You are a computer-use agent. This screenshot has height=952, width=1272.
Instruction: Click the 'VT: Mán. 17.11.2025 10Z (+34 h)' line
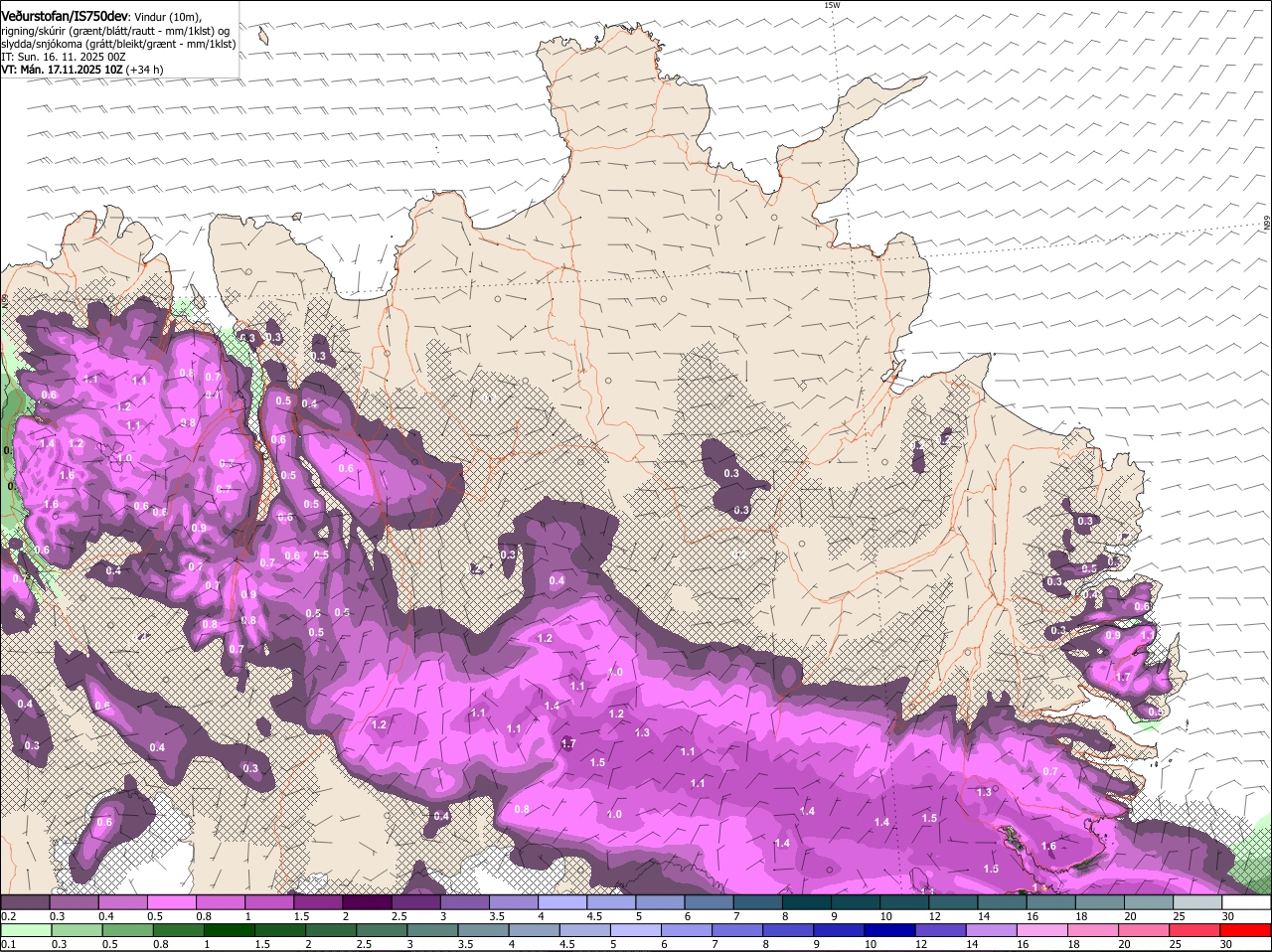(x=82, y=70)
